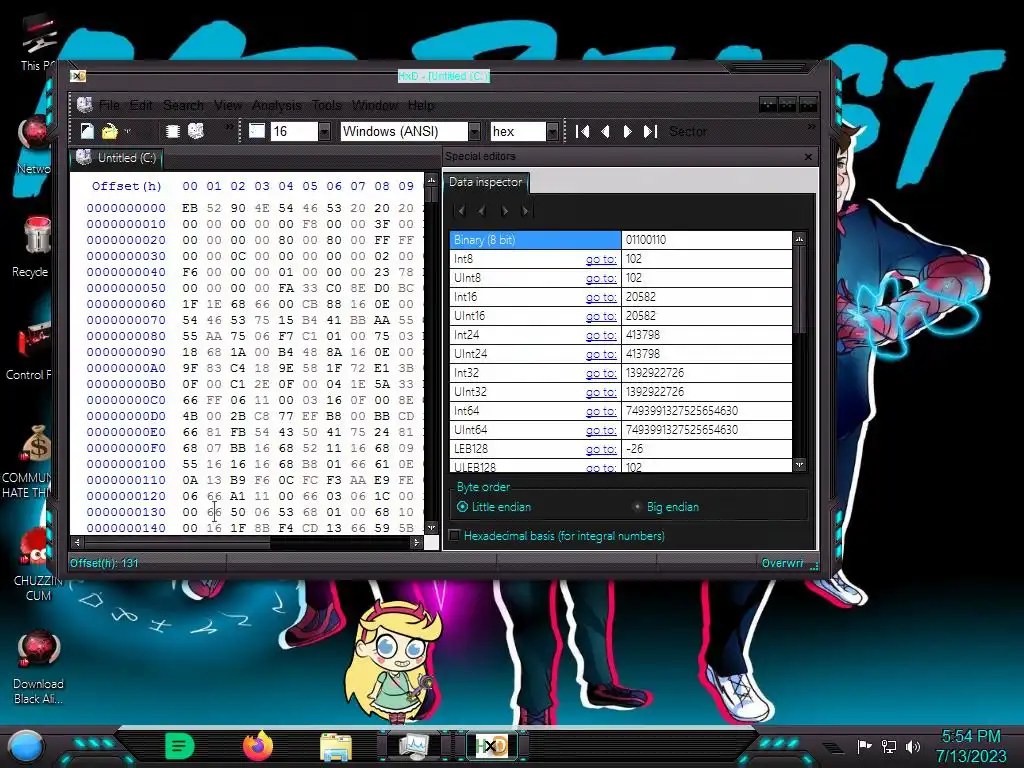Screen dimensions: 1024x768
Task: Click go to link for LEB128
Action: click(x=601, y=449)
